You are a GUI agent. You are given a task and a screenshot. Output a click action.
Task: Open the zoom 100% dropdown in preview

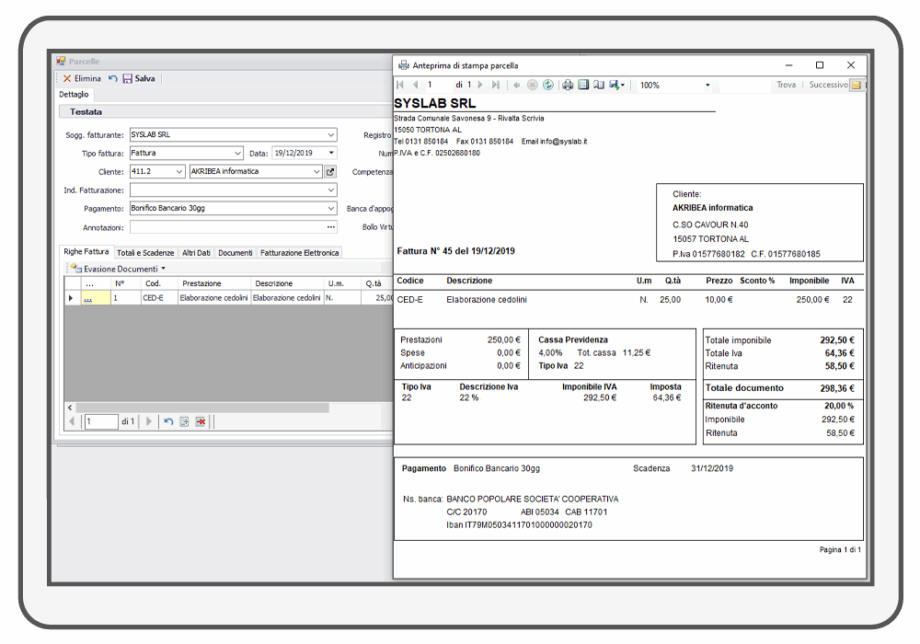point(708,86)
